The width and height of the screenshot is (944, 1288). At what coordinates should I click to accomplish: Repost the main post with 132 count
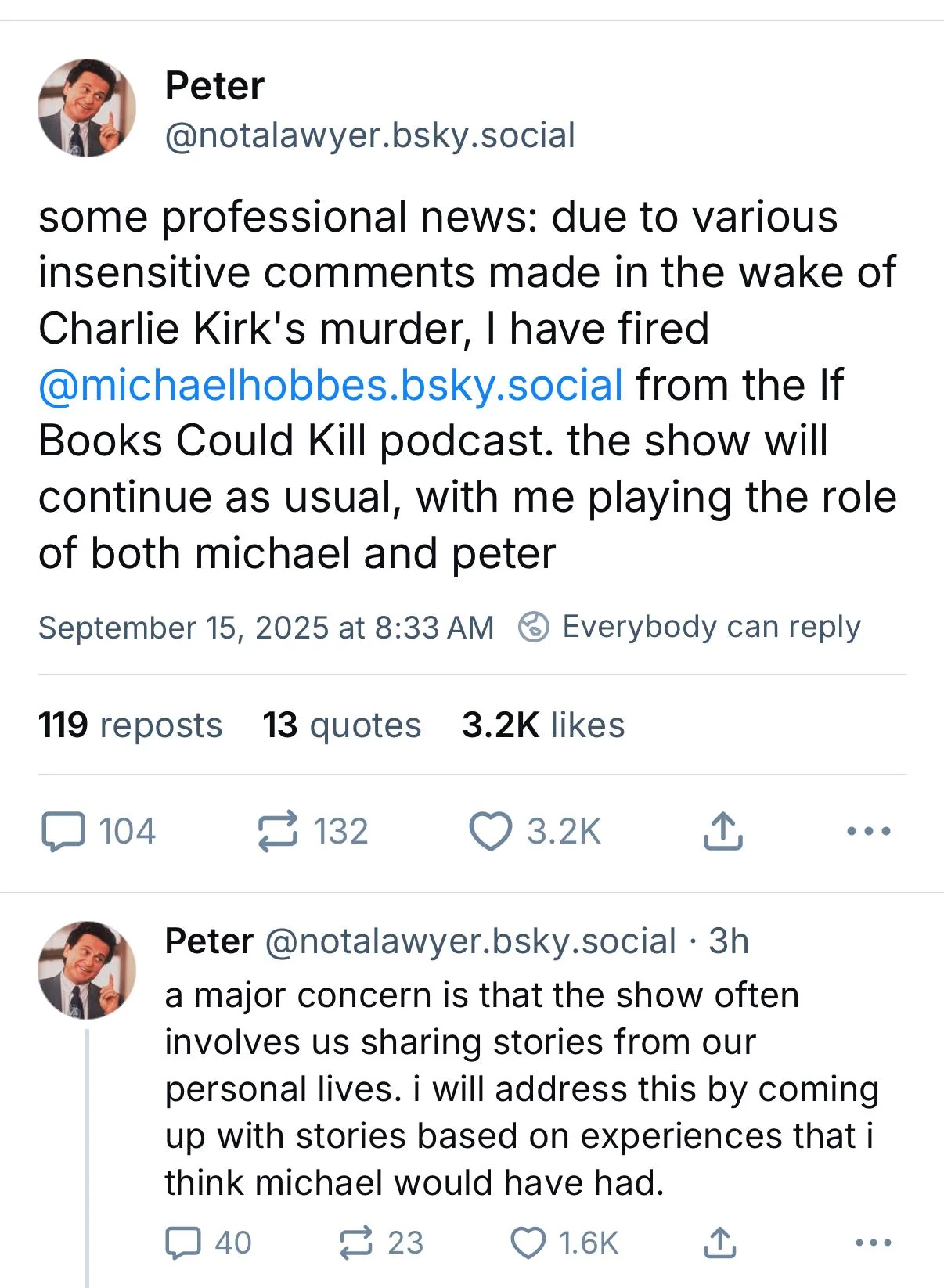[278, 831]
